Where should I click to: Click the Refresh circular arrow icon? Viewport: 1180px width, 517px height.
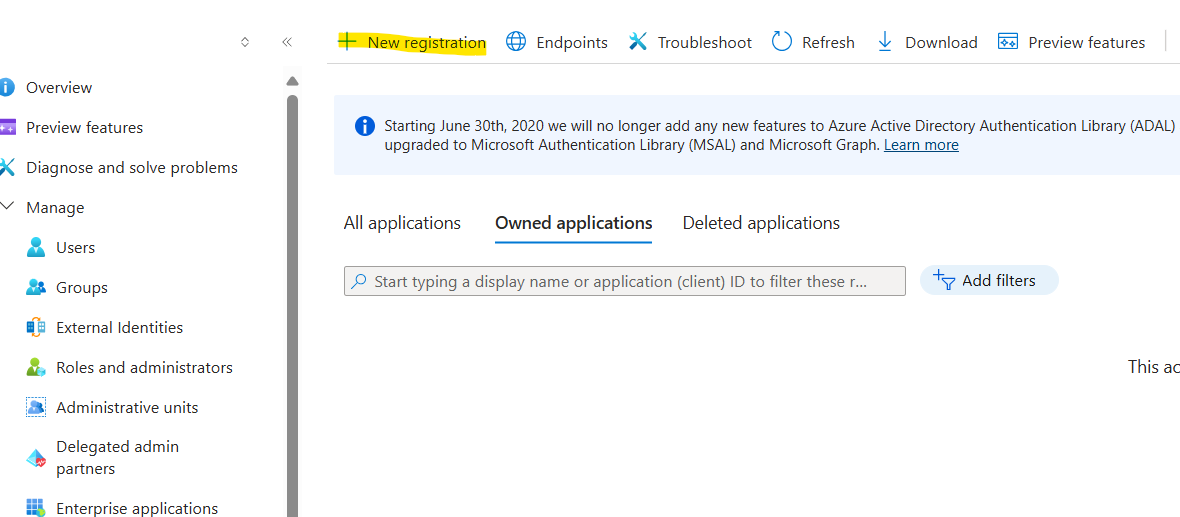pos(782,41)
